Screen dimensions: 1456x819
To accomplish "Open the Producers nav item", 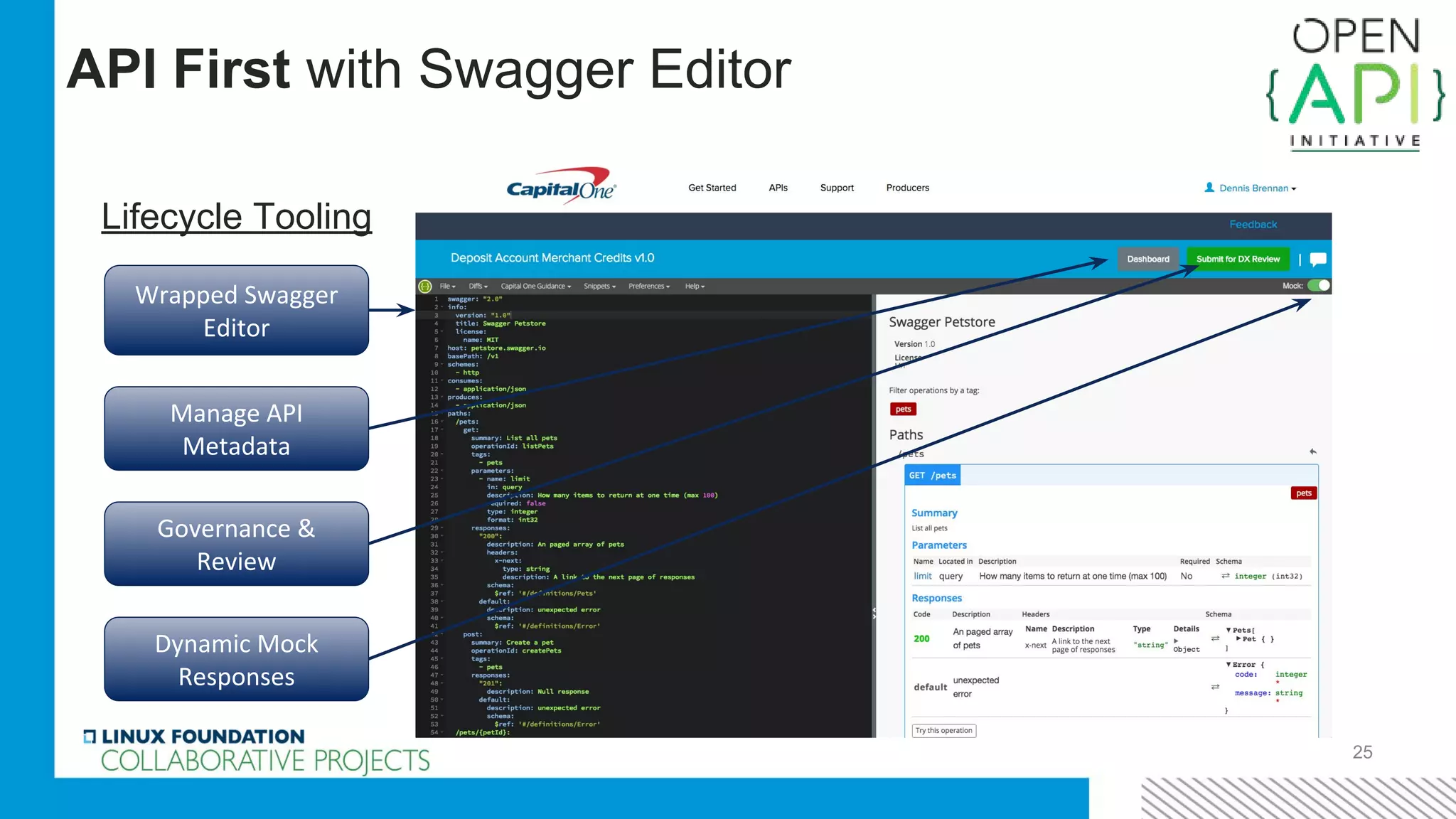I will point(907,188).
